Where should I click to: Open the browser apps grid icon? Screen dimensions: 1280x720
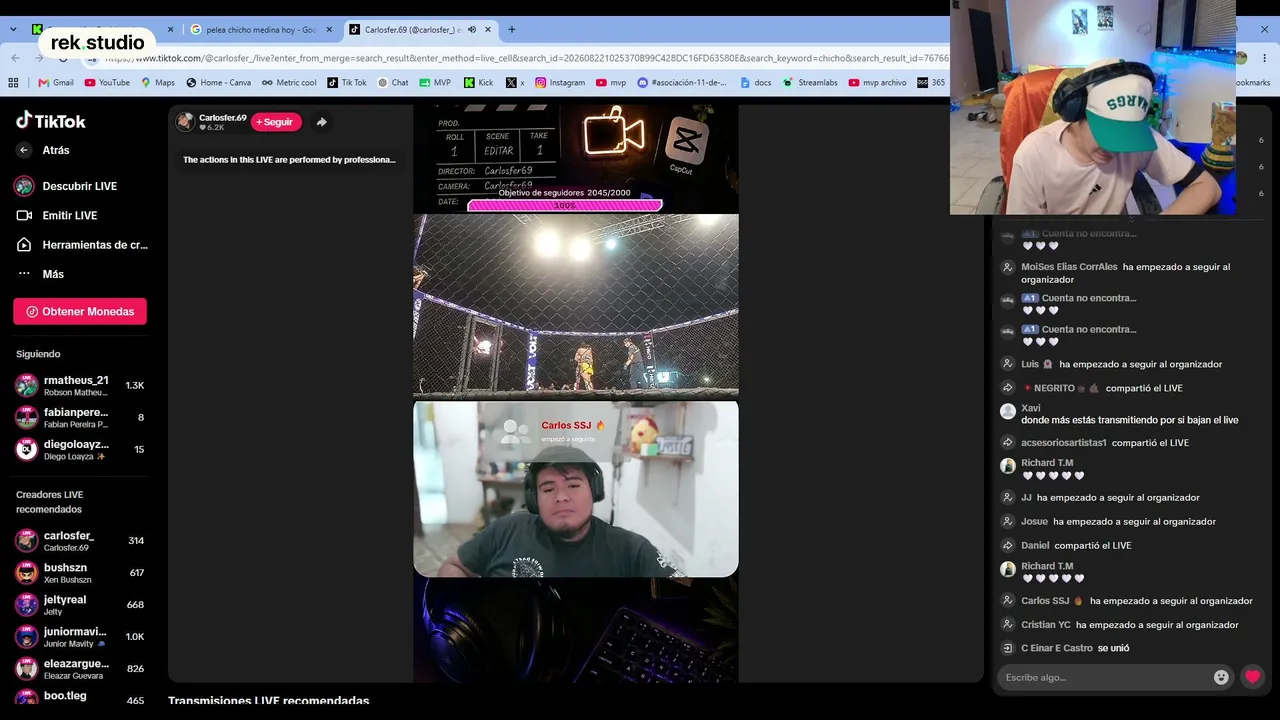point(14,83)
